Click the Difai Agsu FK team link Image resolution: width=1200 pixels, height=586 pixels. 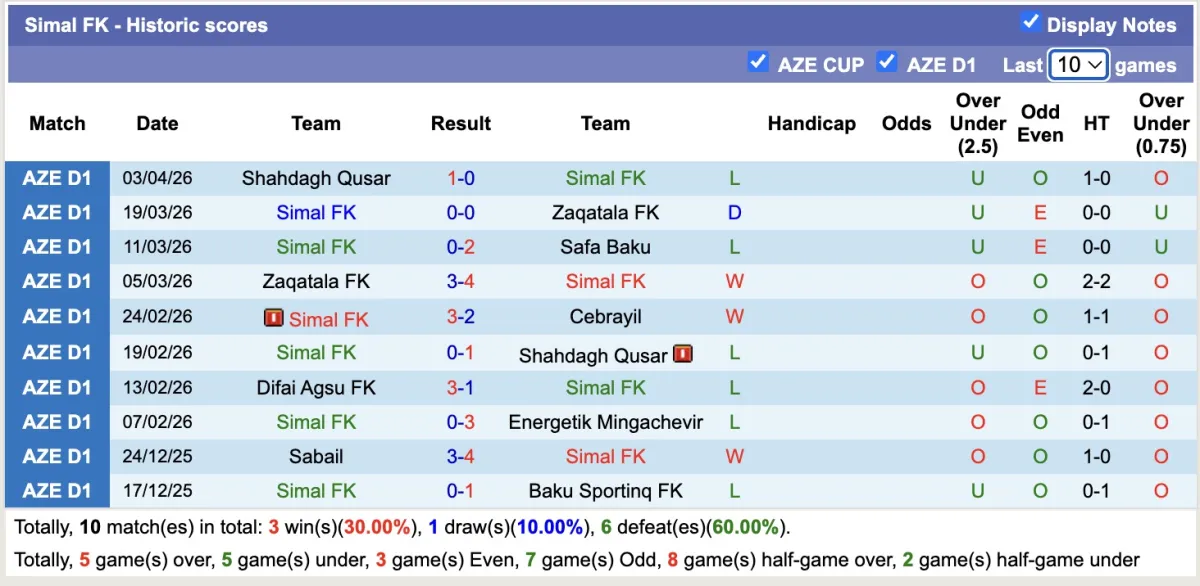[x=316, y=387]
